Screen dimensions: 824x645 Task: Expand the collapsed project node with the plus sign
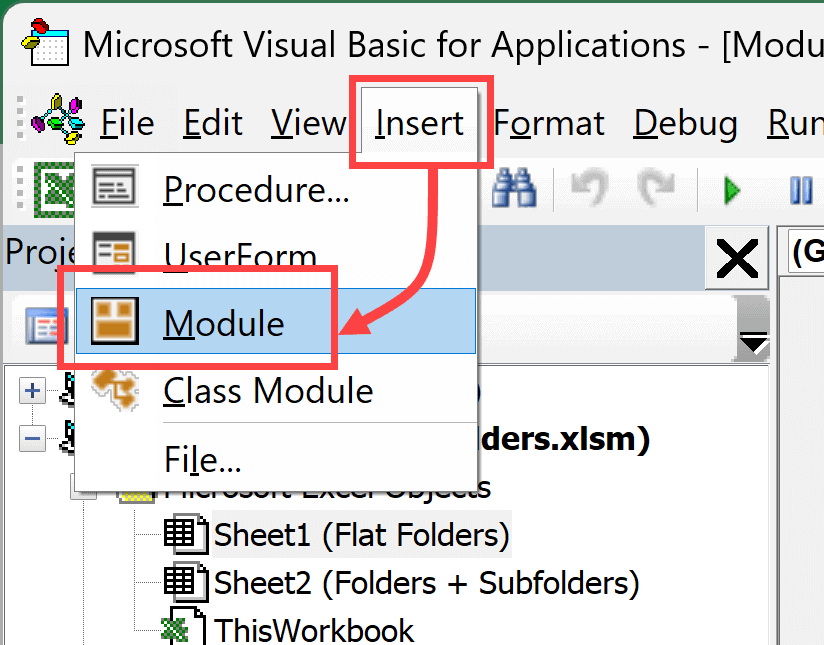point(30,390)
